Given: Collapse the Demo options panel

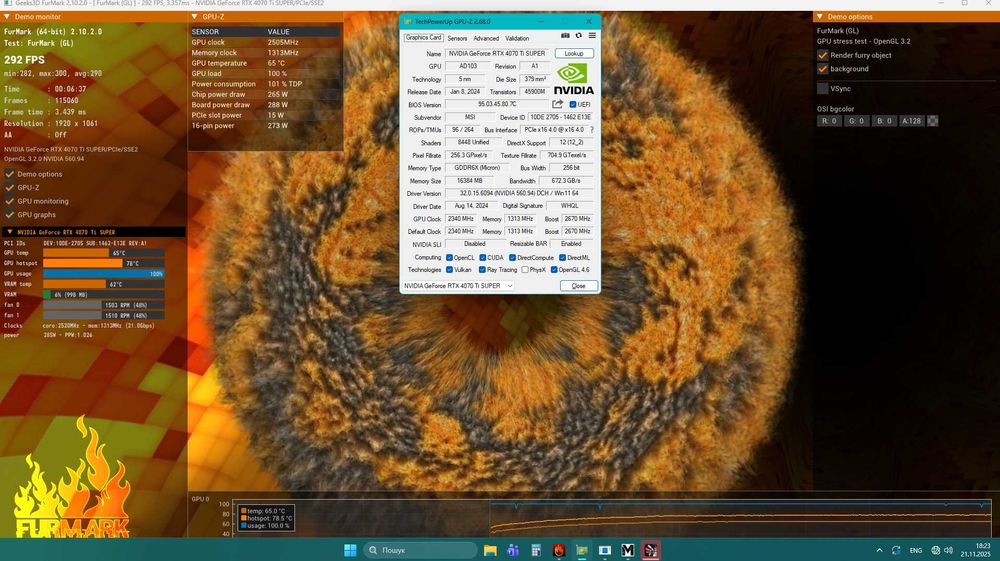Looking at the screenshot, I should pyautogui.click(x=820, y=17).
